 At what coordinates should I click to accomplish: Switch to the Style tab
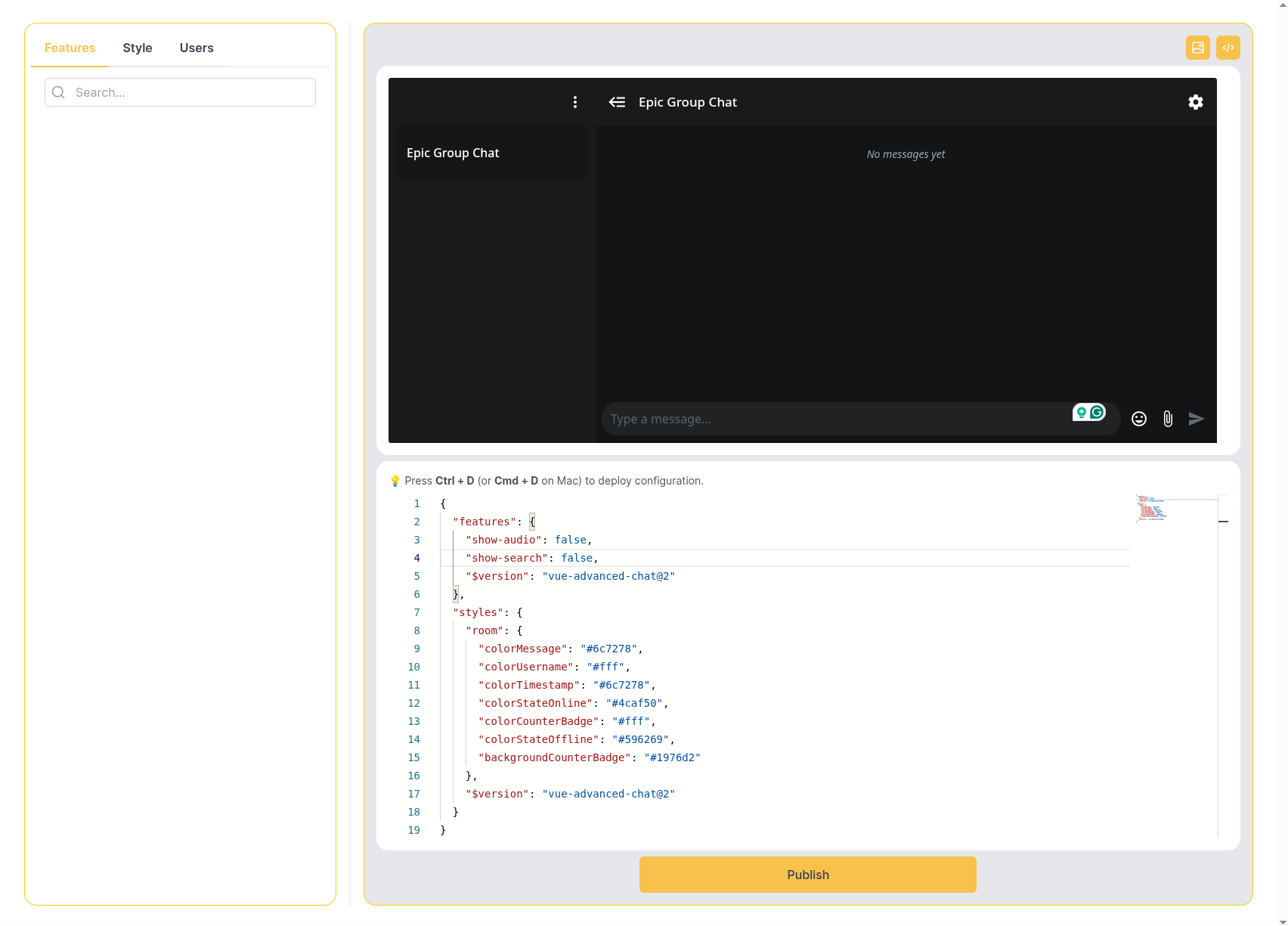tap(138, 48)
